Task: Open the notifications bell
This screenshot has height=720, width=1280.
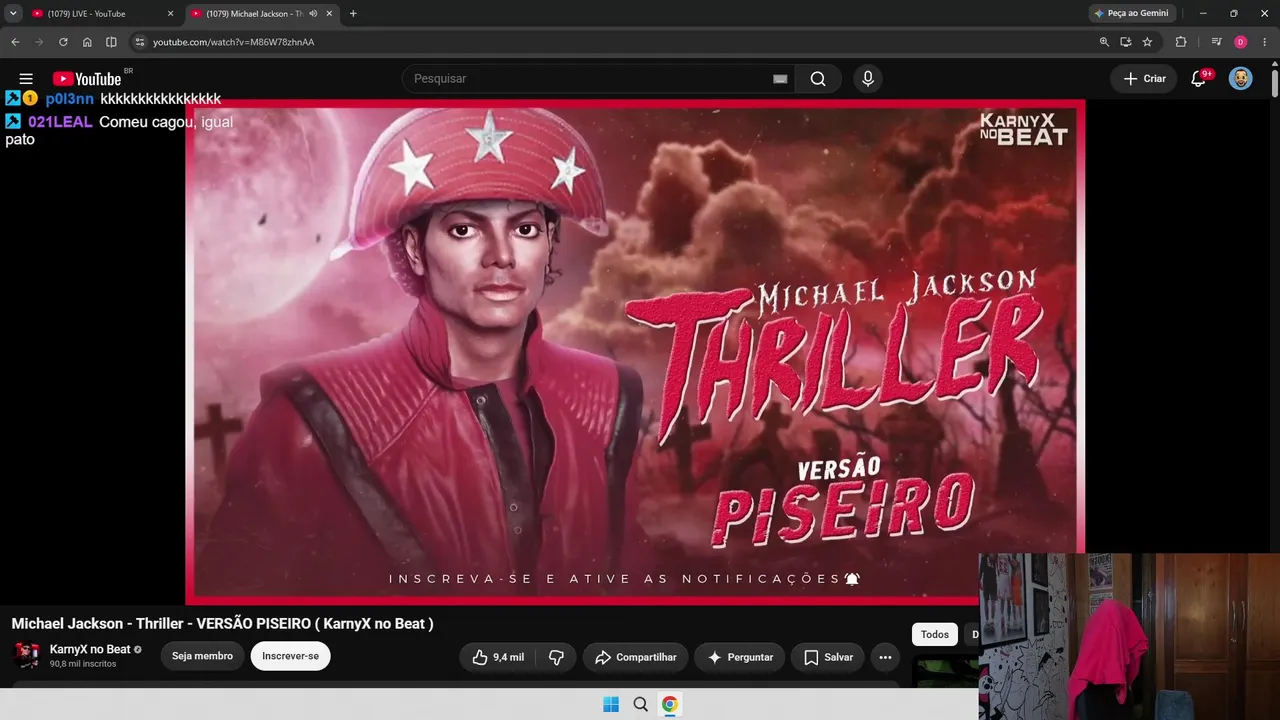Action: coord(1198,79)
